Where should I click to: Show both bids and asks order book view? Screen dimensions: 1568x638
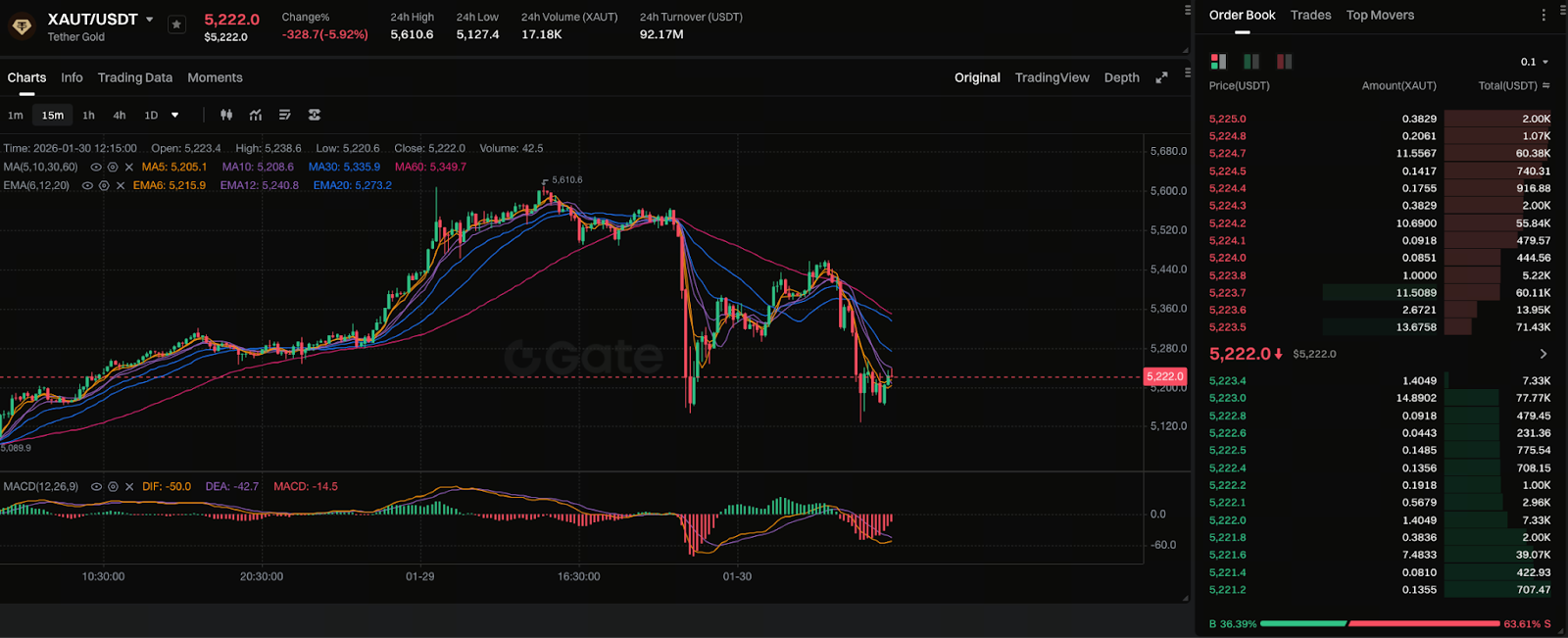pyautogui.click(x=1218, y=61)
